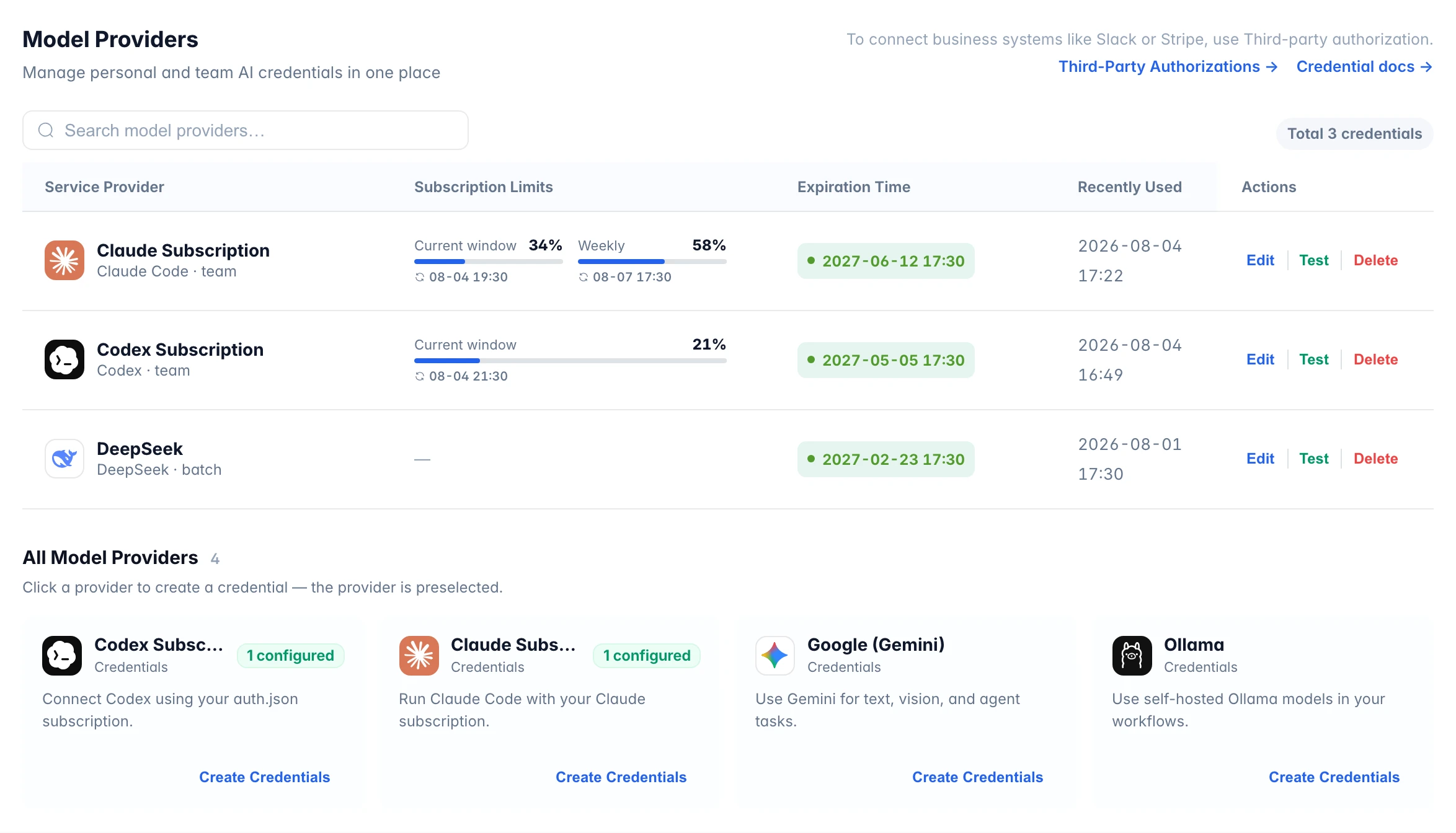1456x833 pixels.
Task: Click the 'DeepSeek · batch' subtitle
Action: pos(159,470)
